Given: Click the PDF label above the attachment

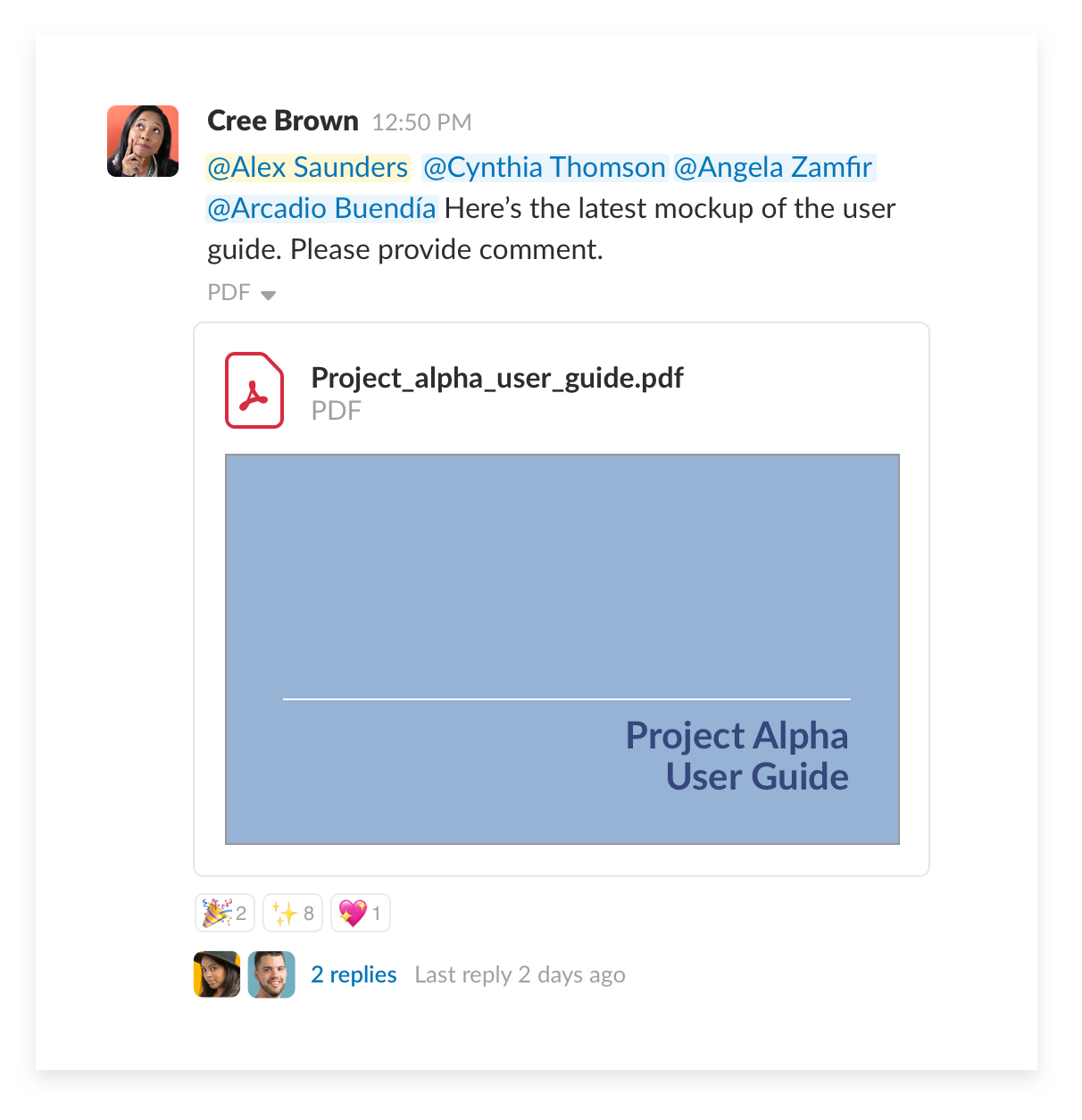Looking at the screenshot, I should click(x=229, y=293).
